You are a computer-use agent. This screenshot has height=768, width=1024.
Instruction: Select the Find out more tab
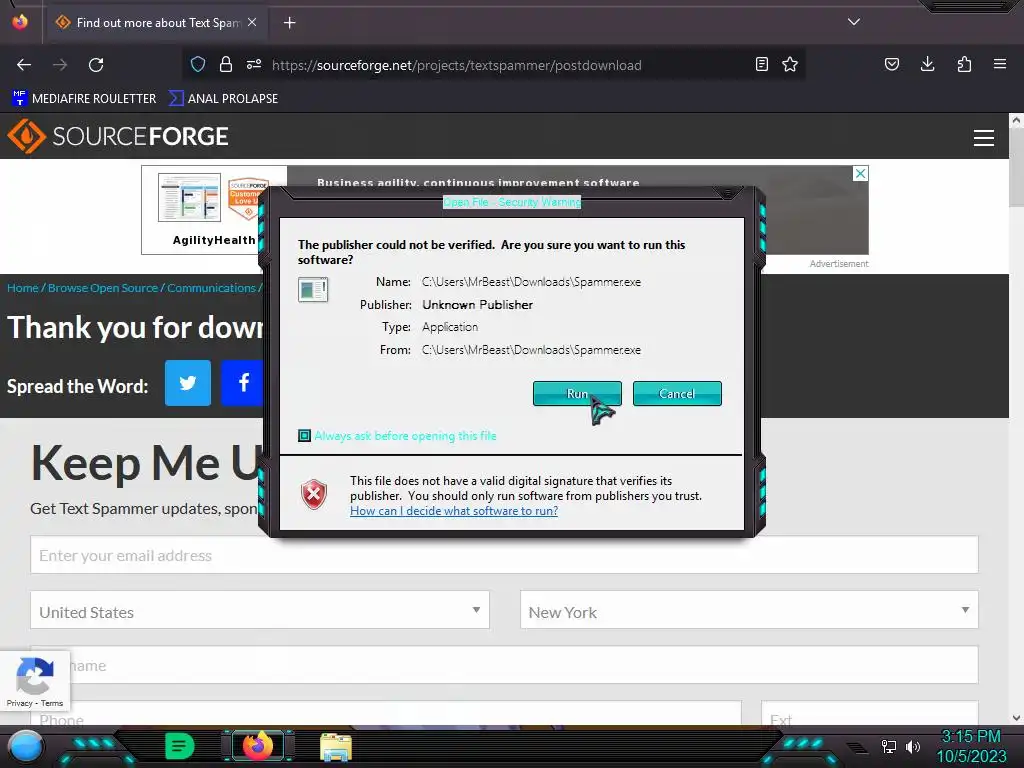(x=155, y=23)
